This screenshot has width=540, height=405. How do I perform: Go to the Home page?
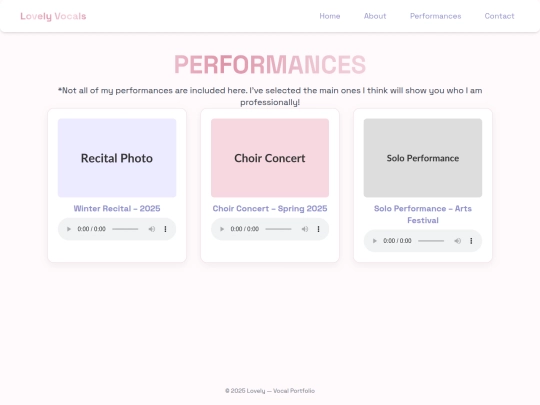coord(330,16)
